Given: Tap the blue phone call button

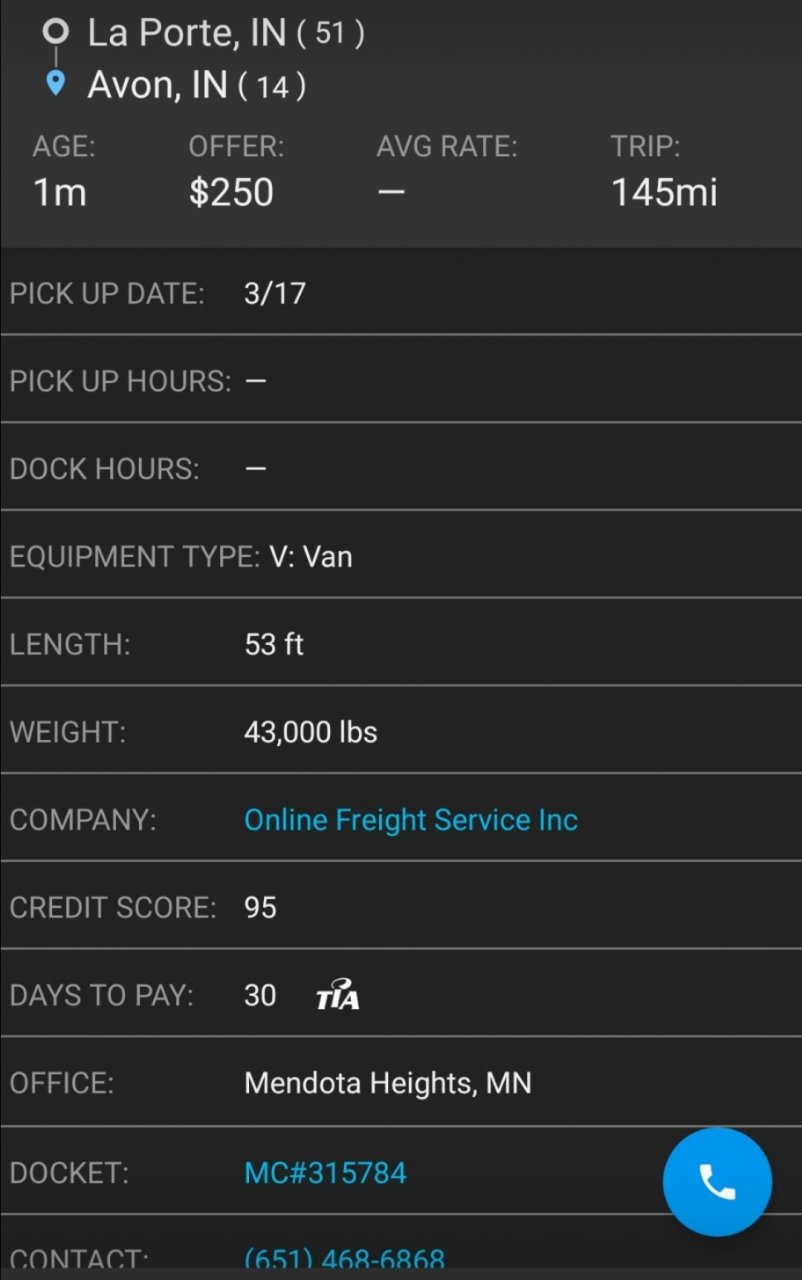Looking at the screenshot, I should (717, 1182).
